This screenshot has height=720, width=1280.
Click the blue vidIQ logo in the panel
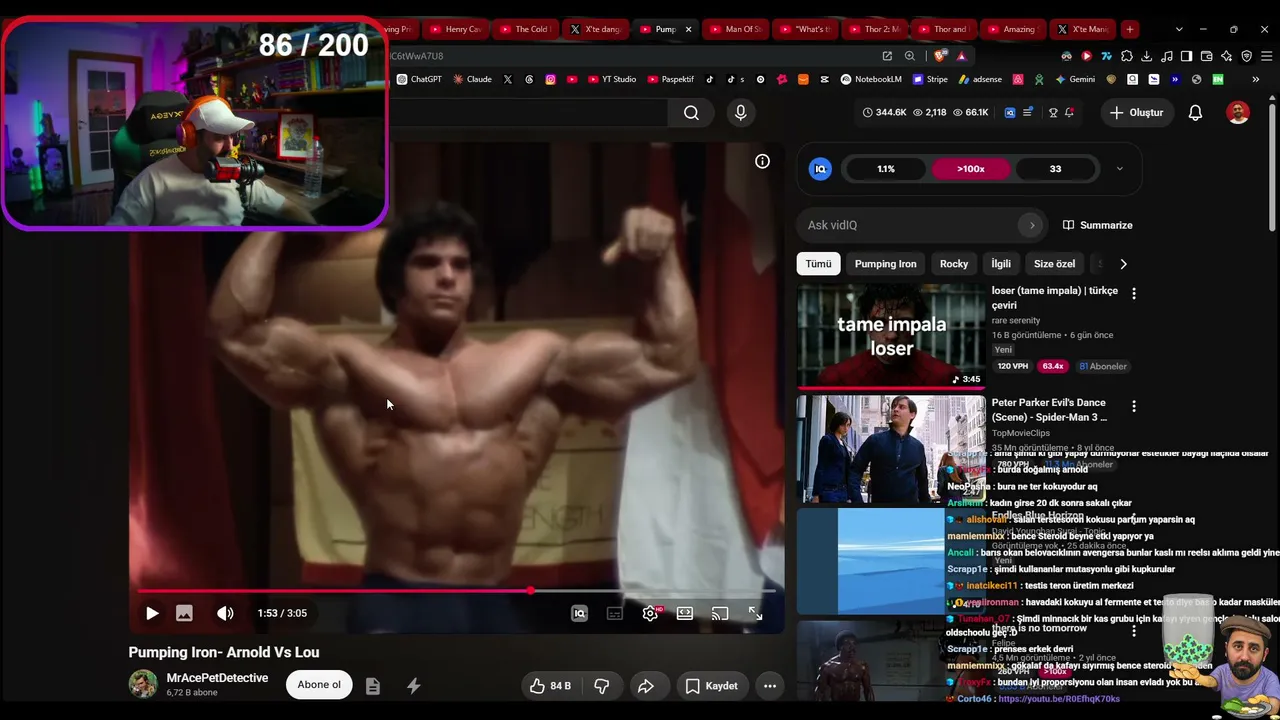click(820, 169)
